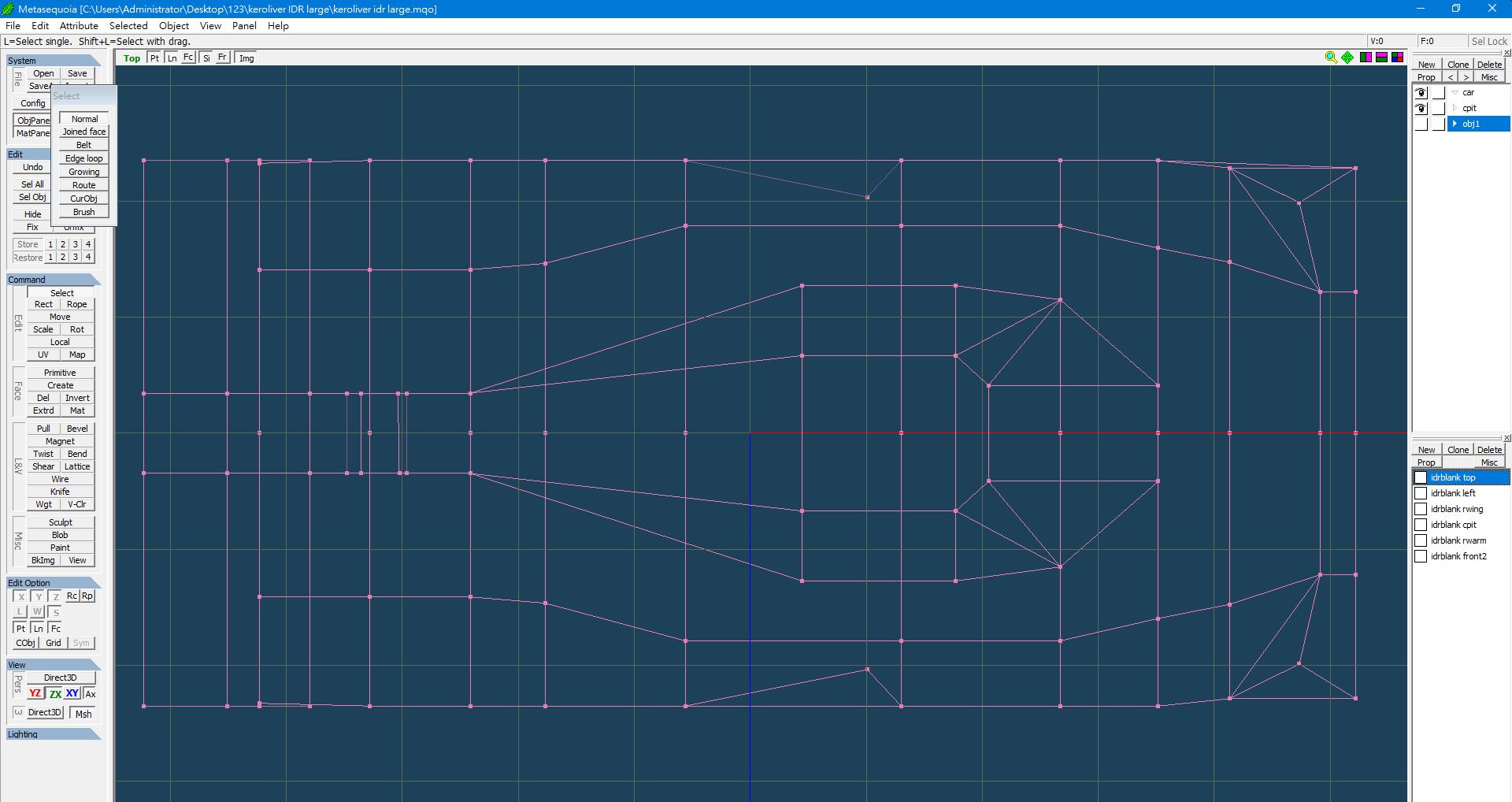Image resolution: width=1512 pixels, height=802 pixels.
Task: Collapse the car object tree node
Action: [x=1455, y=93]
